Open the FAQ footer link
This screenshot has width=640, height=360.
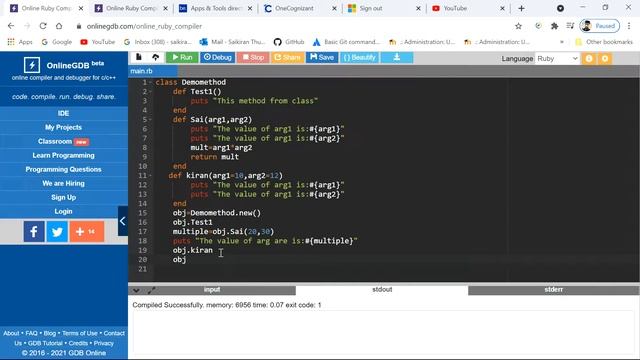(31, 333)
